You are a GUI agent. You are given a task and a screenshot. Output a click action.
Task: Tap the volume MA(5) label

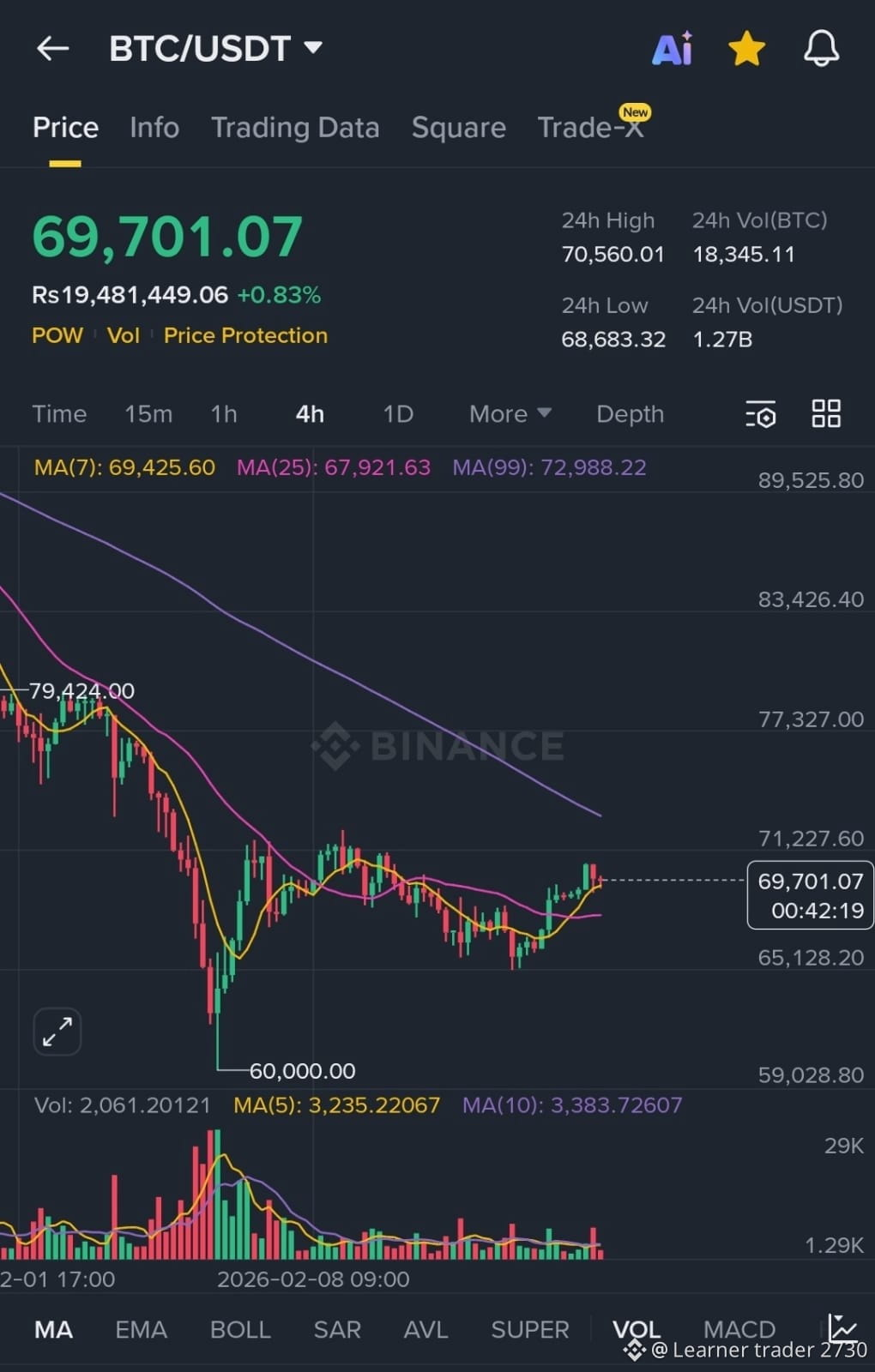[x=336, y=1105]
